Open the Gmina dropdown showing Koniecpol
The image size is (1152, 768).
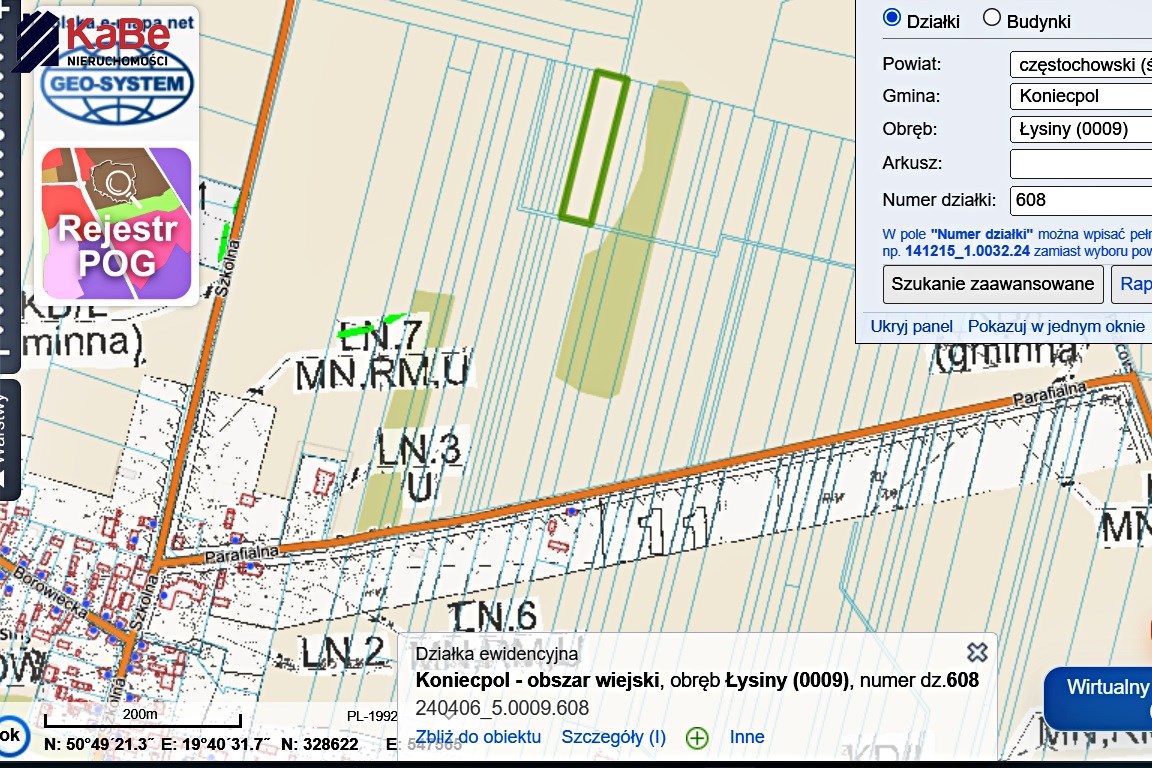[x=1080, y=97]
